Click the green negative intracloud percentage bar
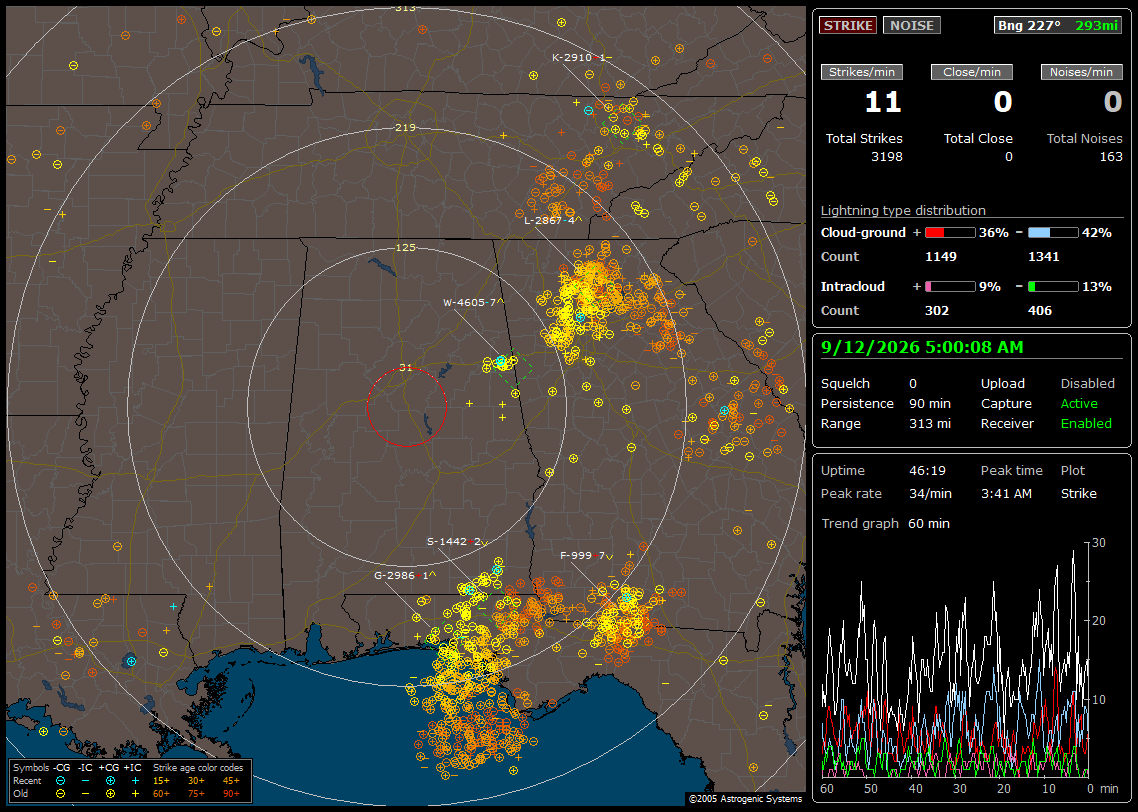Screen dimensions: 1138x812 coord(1053,287)
